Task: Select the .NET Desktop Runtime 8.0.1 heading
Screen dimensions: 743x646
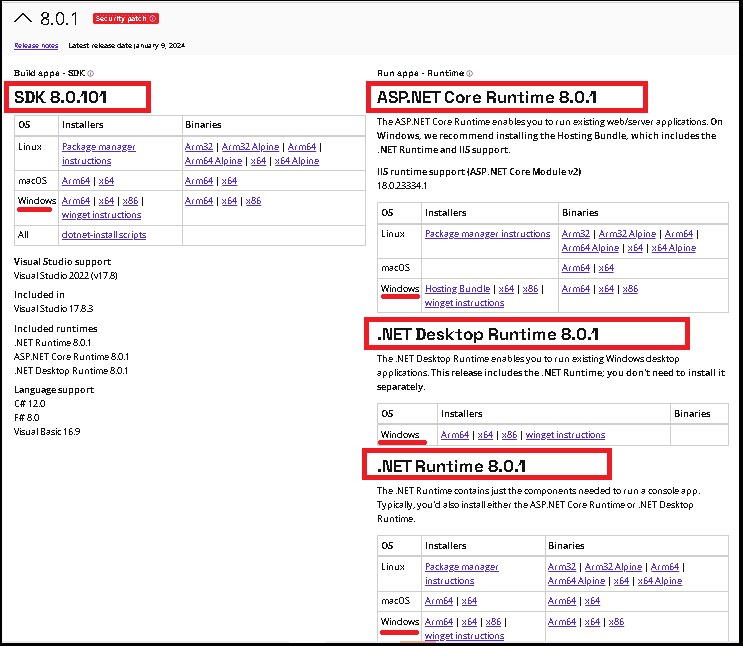Action: click(x=488, y=334)
